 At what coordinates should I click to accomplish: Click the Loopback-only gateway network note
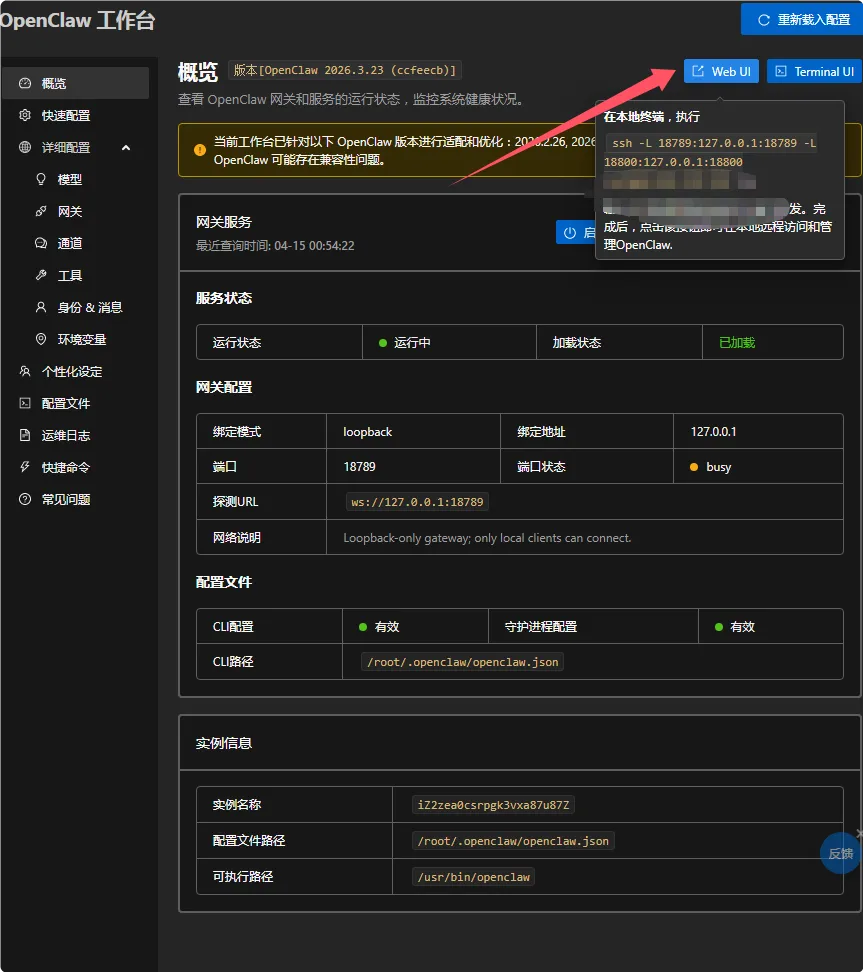(487, 538)
